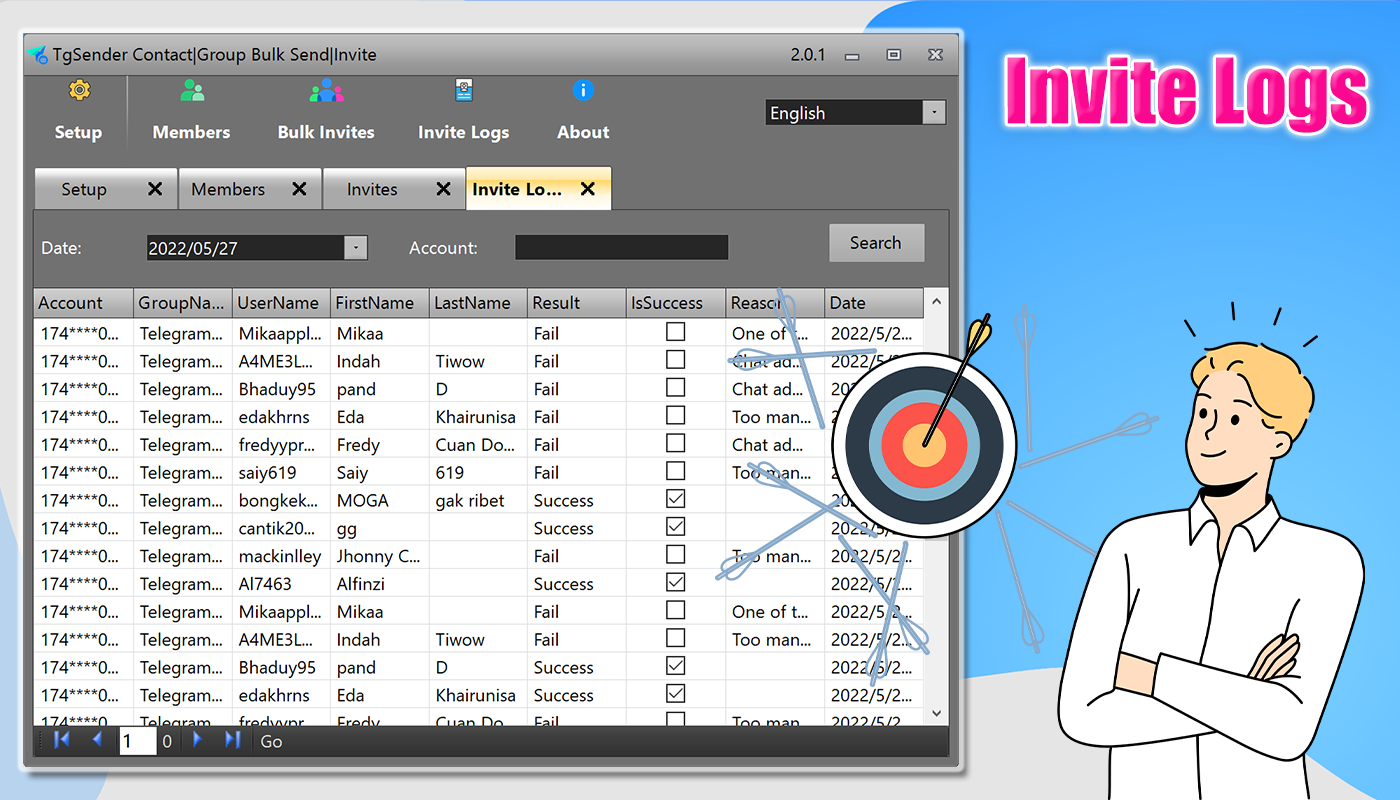Click the Members people icon
1400x800 pixels.
(x=191, y=92)
